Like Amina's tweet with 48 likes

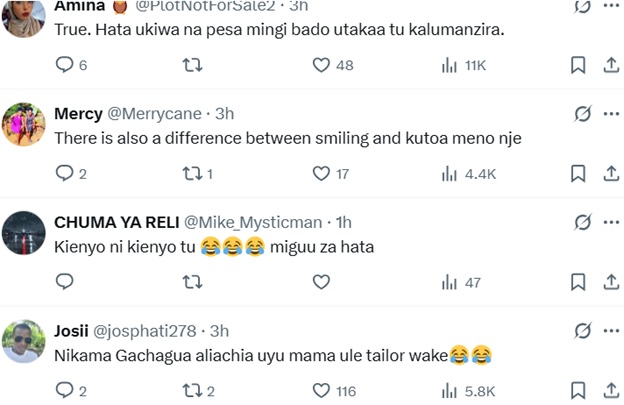[321, 65]
